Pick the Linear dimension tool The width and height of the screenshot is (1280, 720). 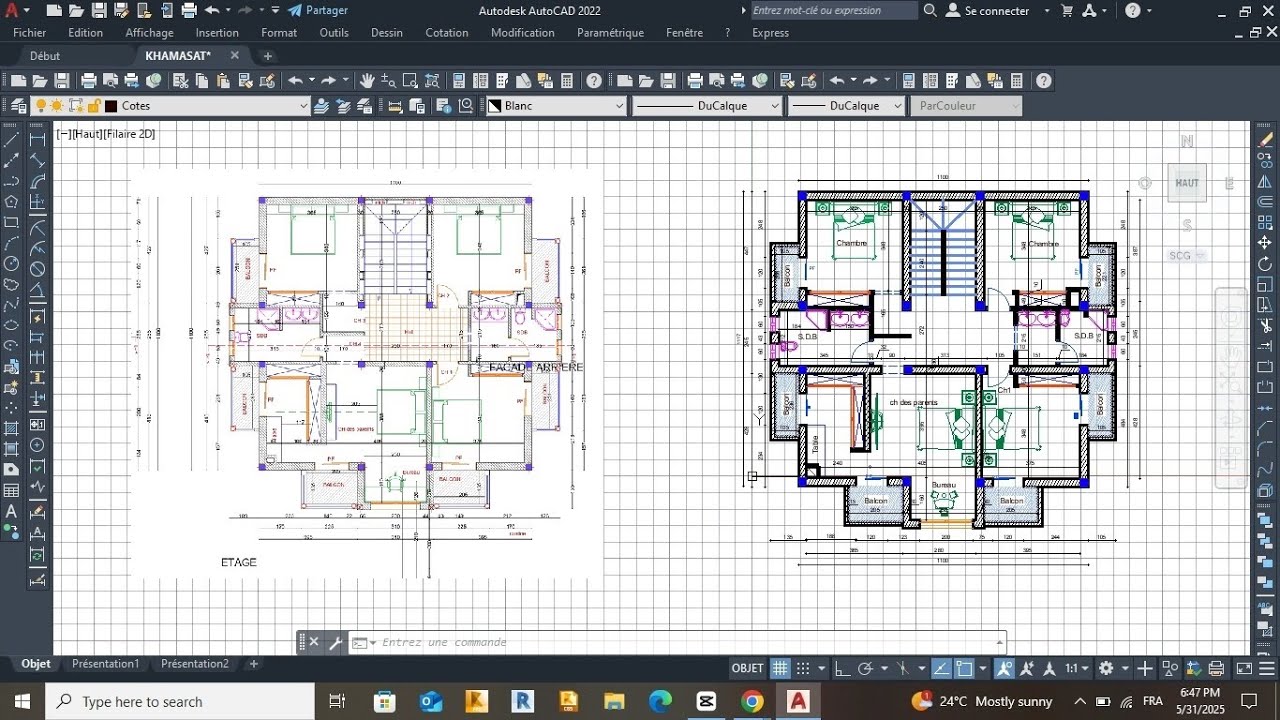38,139
